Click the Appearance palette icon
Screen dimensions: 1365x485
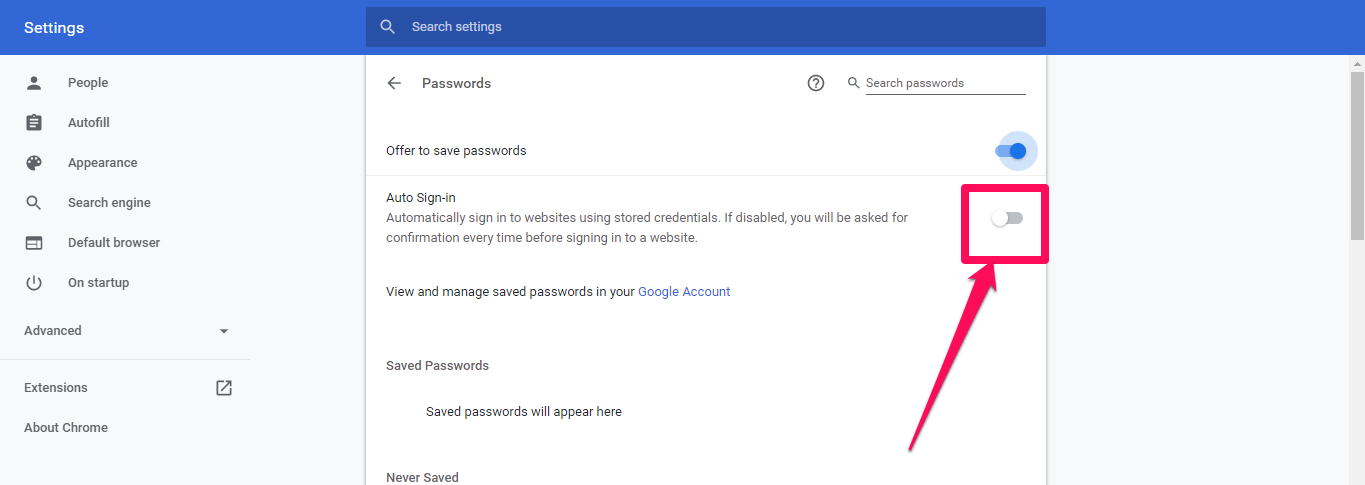point(34,163)
